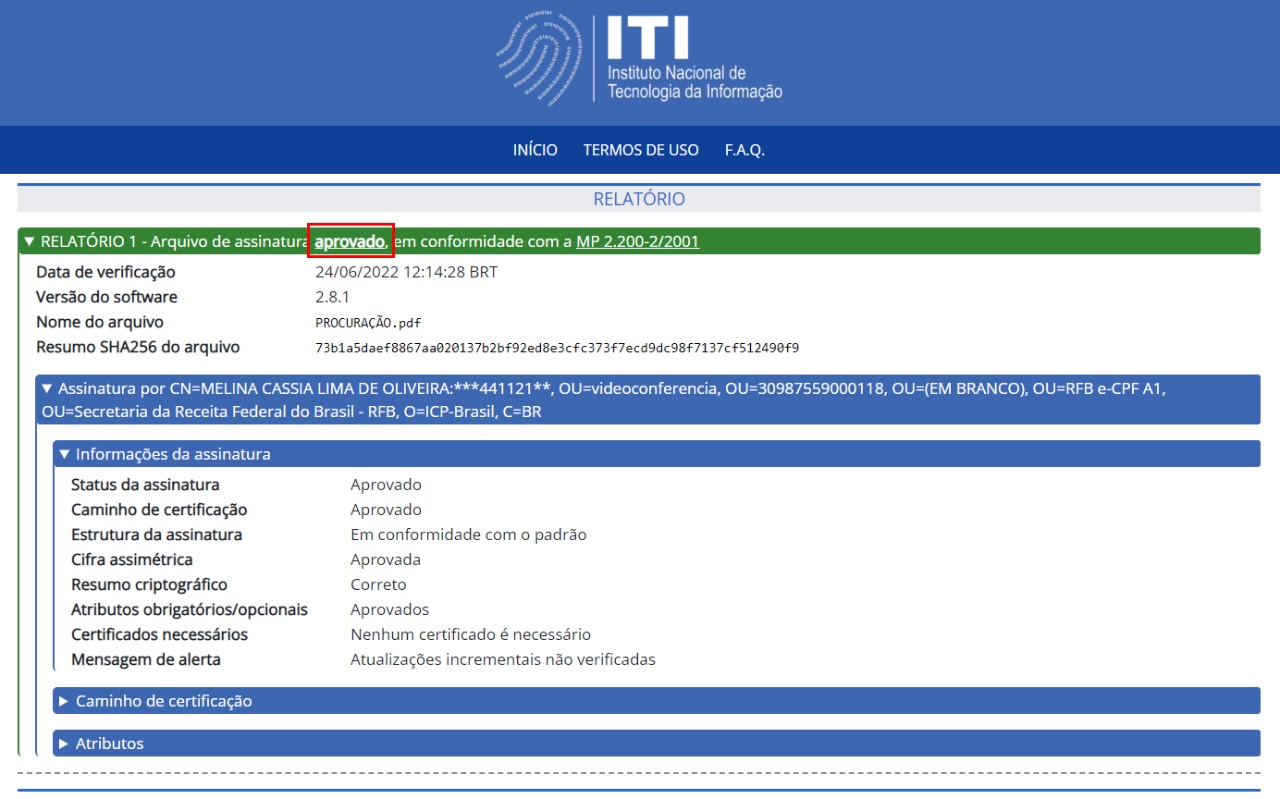
Task: Collapse 'Informações da assinatura' panel
Action: pyautogui.click(x=64, y=454)
